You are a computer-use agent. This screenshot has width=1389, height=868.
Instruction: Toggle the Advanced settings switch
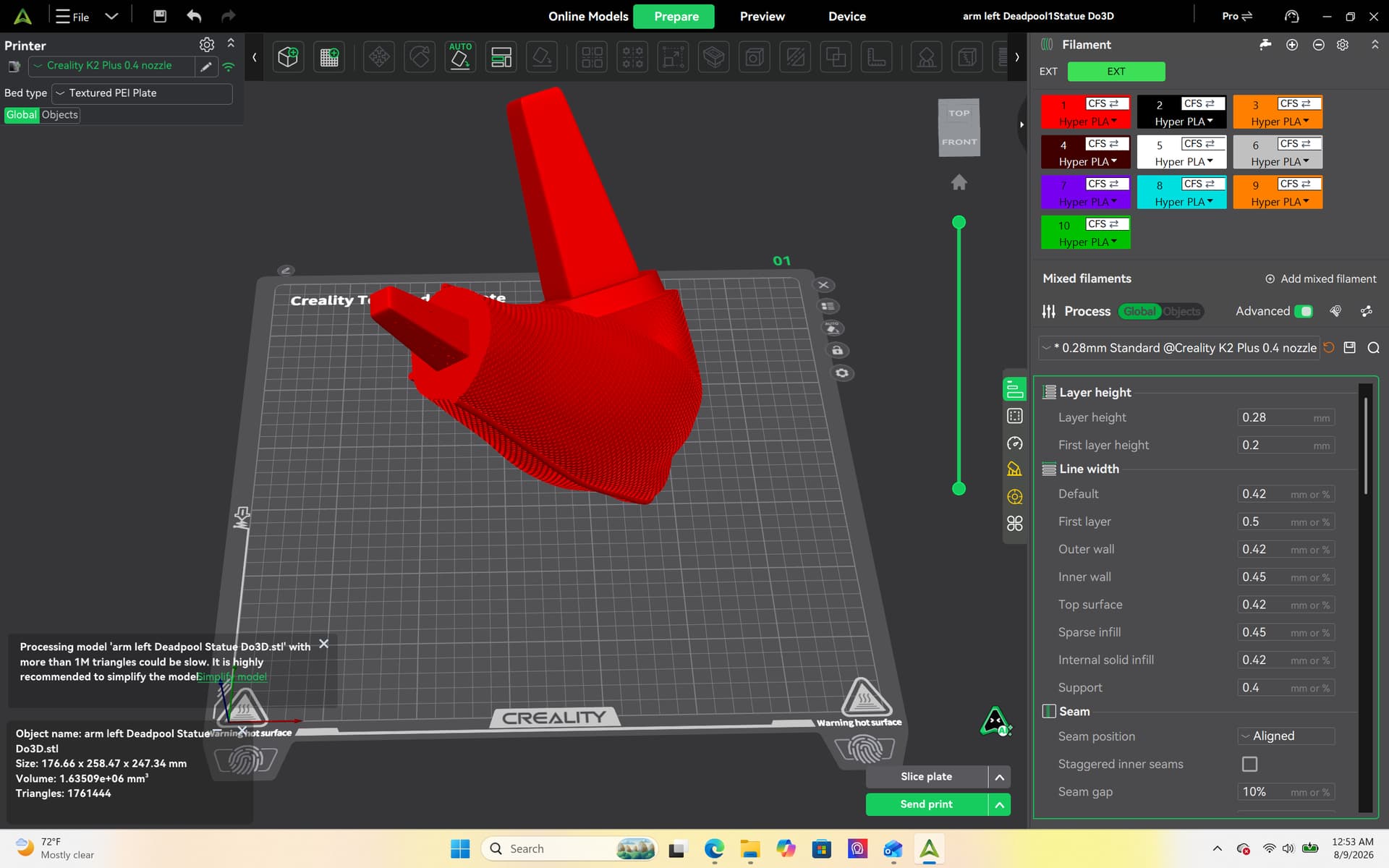tap(1304, 311)
